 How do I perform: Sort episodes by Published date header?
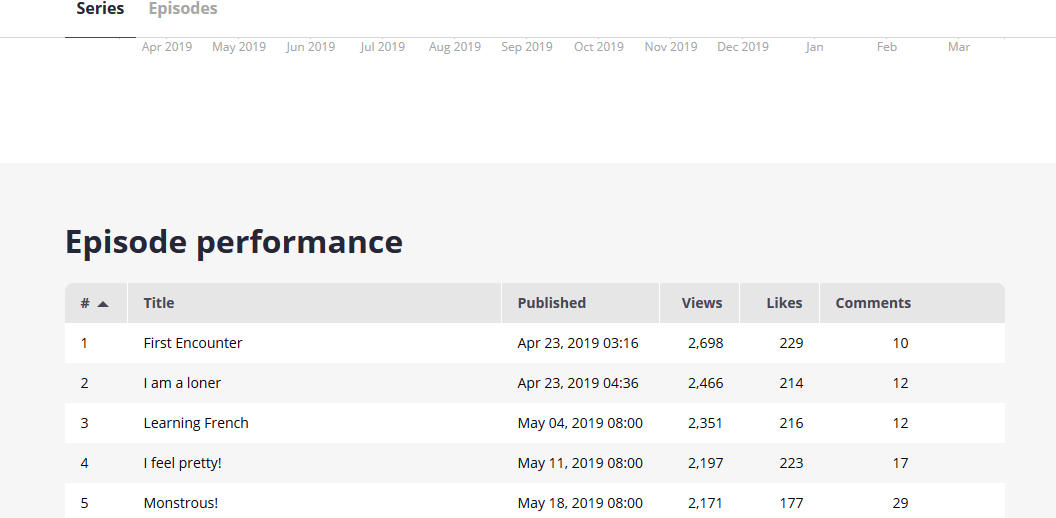pyautogui.click(x=551, y=303)
